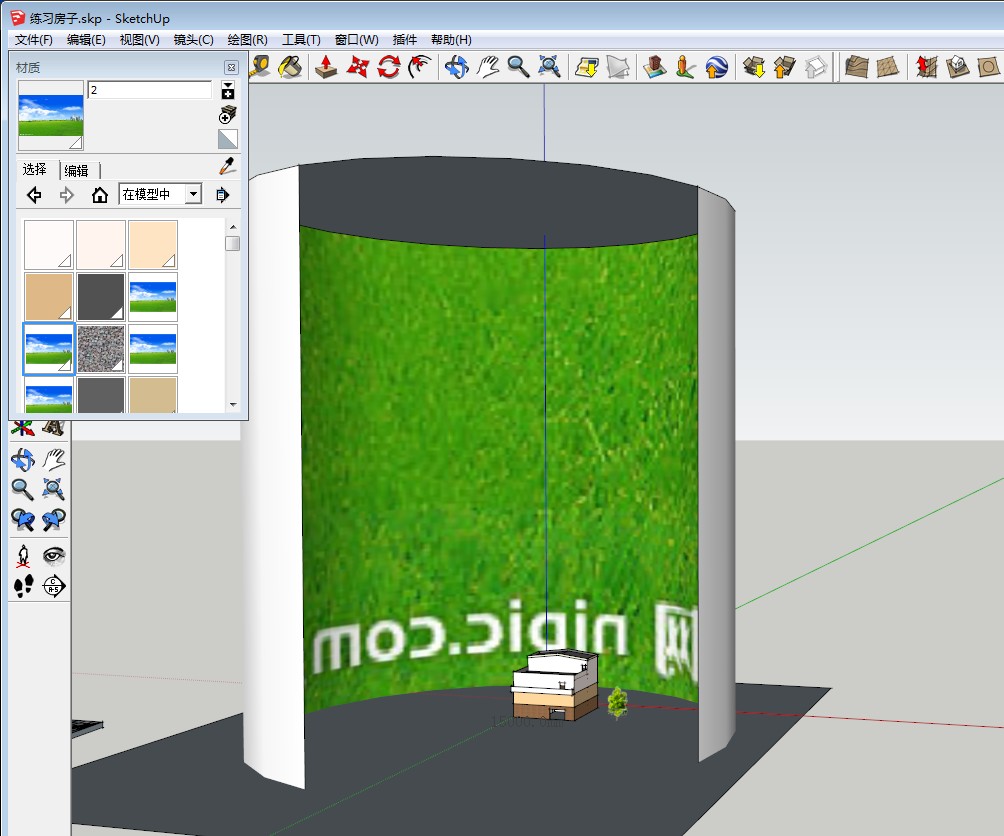Viewport: 1004px width, 836px height.
Task: Open 文件(F) menu
Action: click(33, 40)
